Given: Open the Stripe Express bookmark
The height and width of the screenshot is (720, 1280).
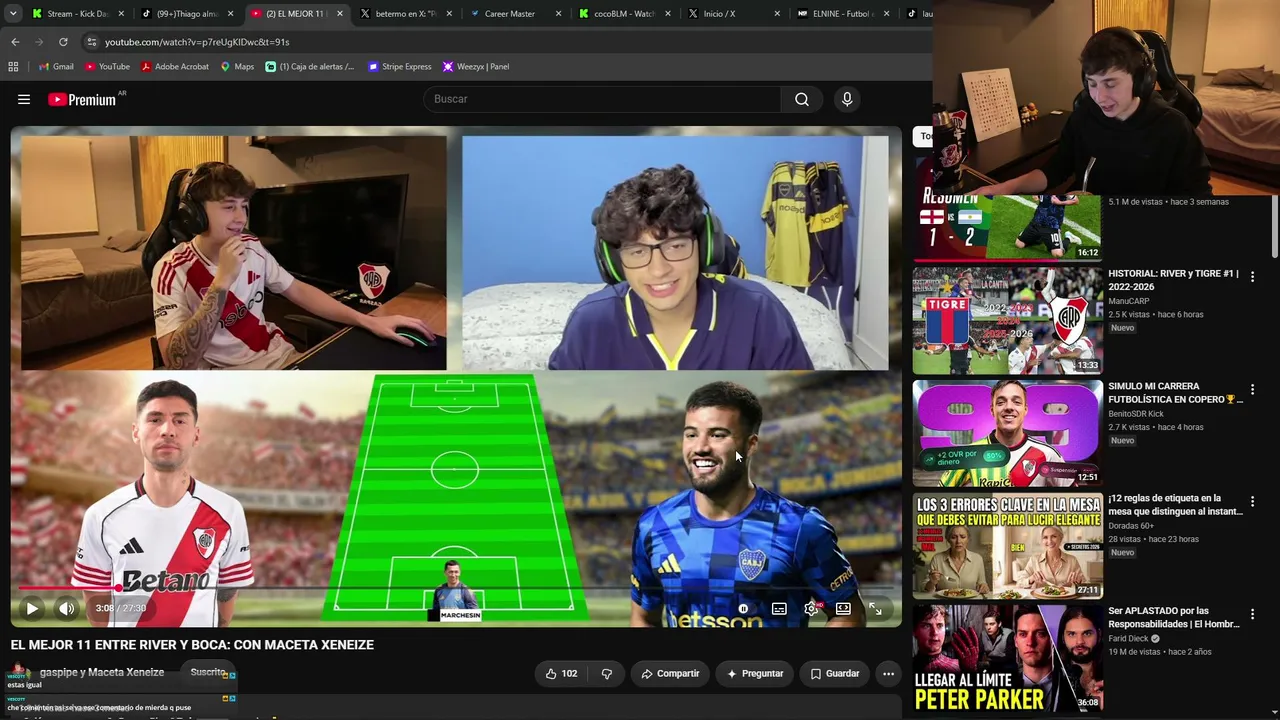Looking at the screenshot, I should (400, 67).
